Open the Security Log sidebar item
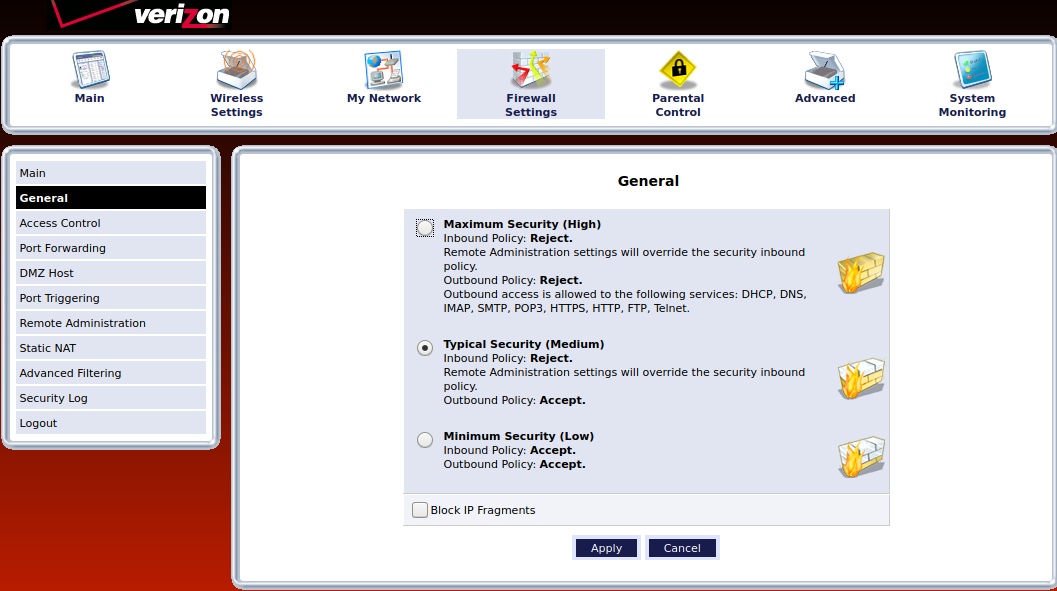 pyautogui.click(x=110, y=398)
